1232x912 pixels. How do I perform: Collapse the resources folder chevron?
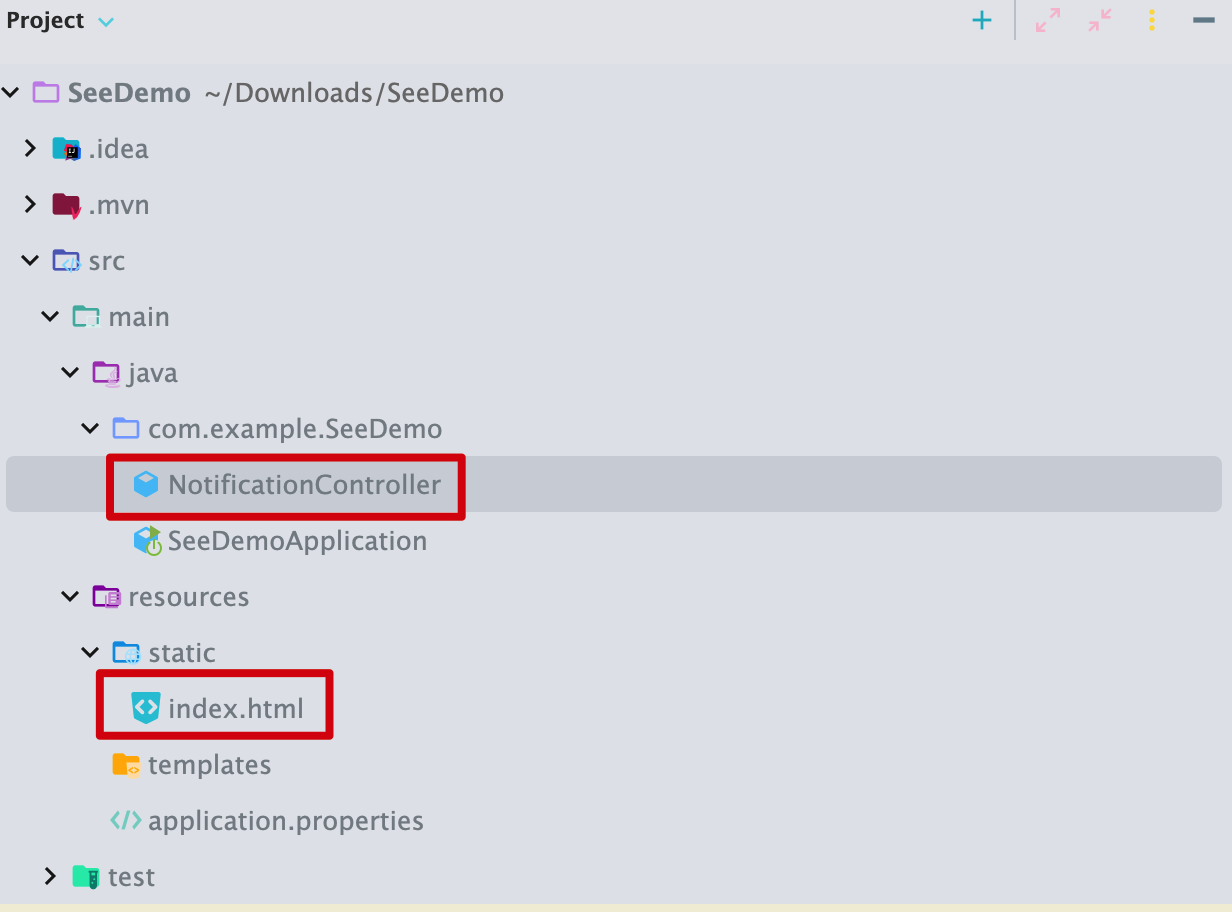(x=70, y=597)
